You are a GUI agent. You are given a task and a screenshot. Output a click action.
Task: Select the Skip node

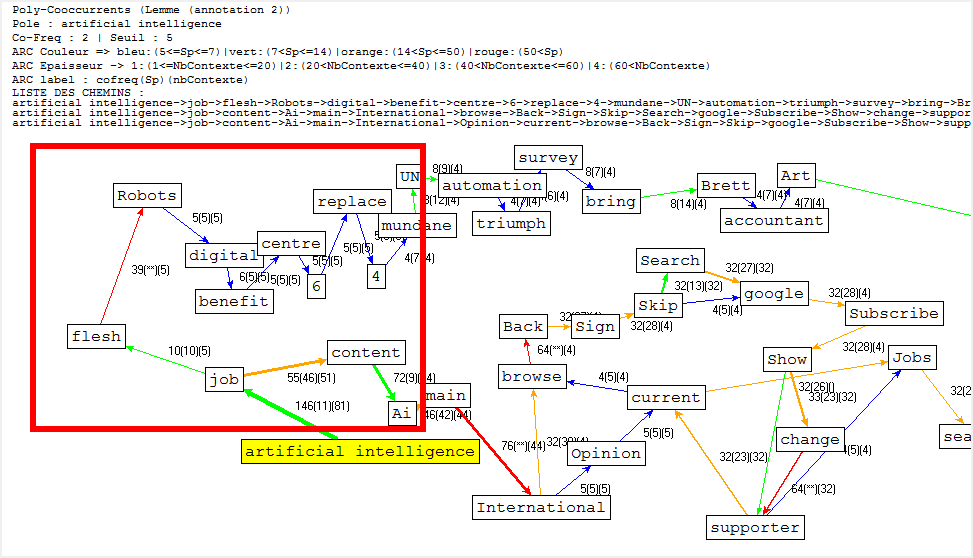click(x=658, y=305)
